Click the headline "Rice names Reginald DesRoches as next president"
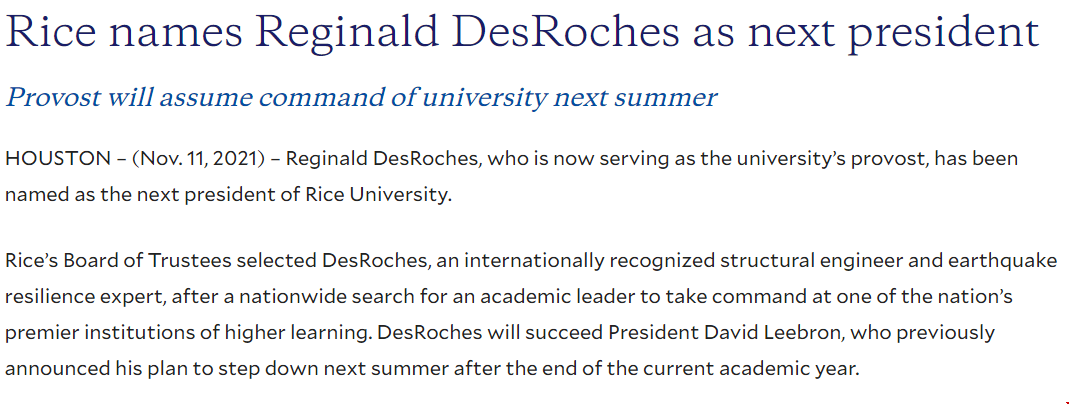Viewport: 1069px width, 404px height. click(522, 32)
